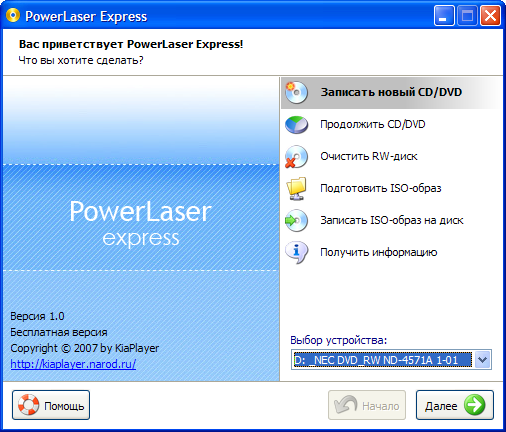Screen dimensions: 506x432
Task: Click the continue CD/DVD pie disc icon
Action: (296, 124)
